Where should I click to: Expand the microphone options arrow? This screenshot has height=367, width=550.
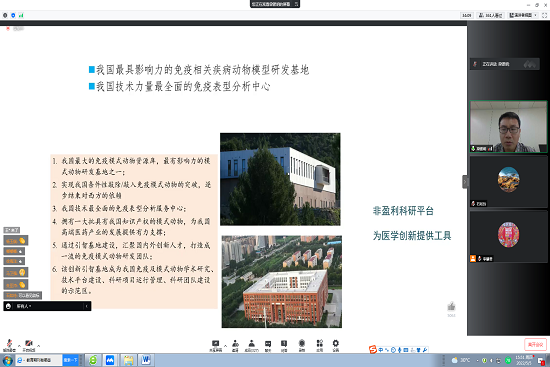coord(19,346)
